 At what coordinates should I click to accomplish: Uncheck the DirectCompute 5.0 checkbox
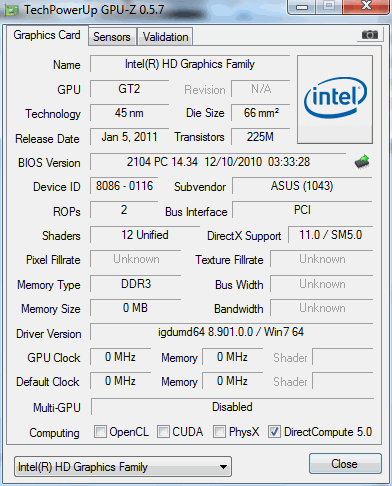pos(274,431)
